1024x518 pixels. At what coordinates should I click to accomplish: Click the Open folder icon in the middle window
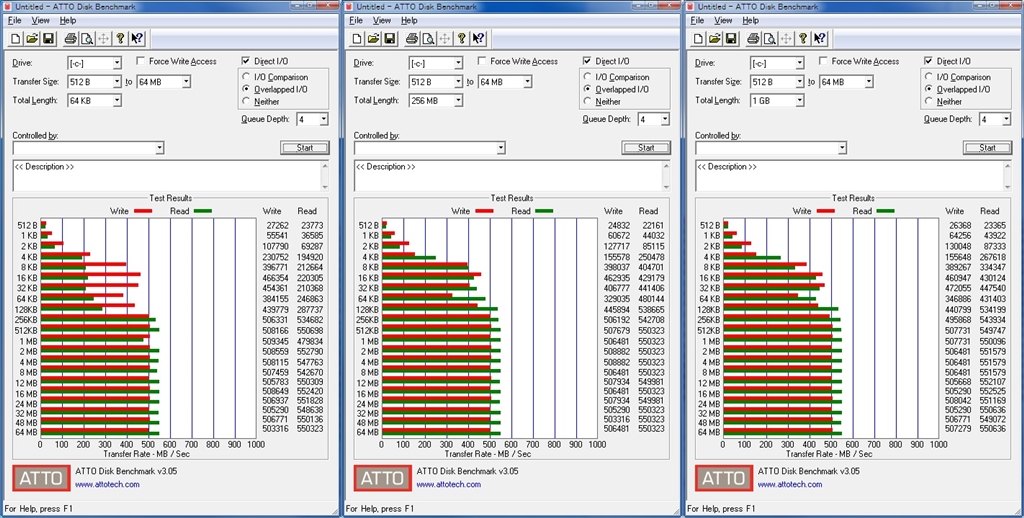point(373,39)
